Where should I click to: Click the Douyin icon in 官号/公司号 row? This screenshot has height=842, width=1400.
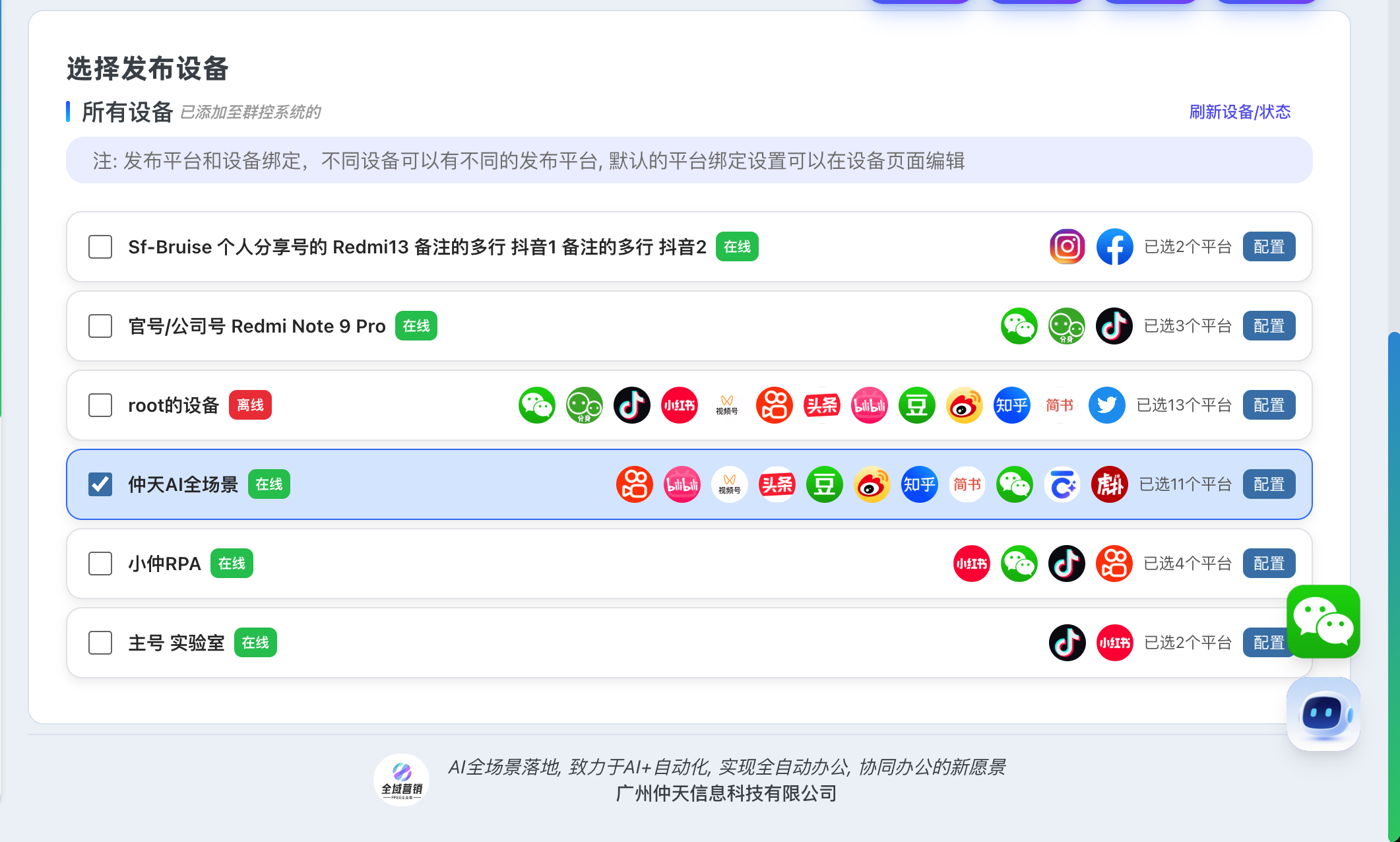coord(1114,326)
